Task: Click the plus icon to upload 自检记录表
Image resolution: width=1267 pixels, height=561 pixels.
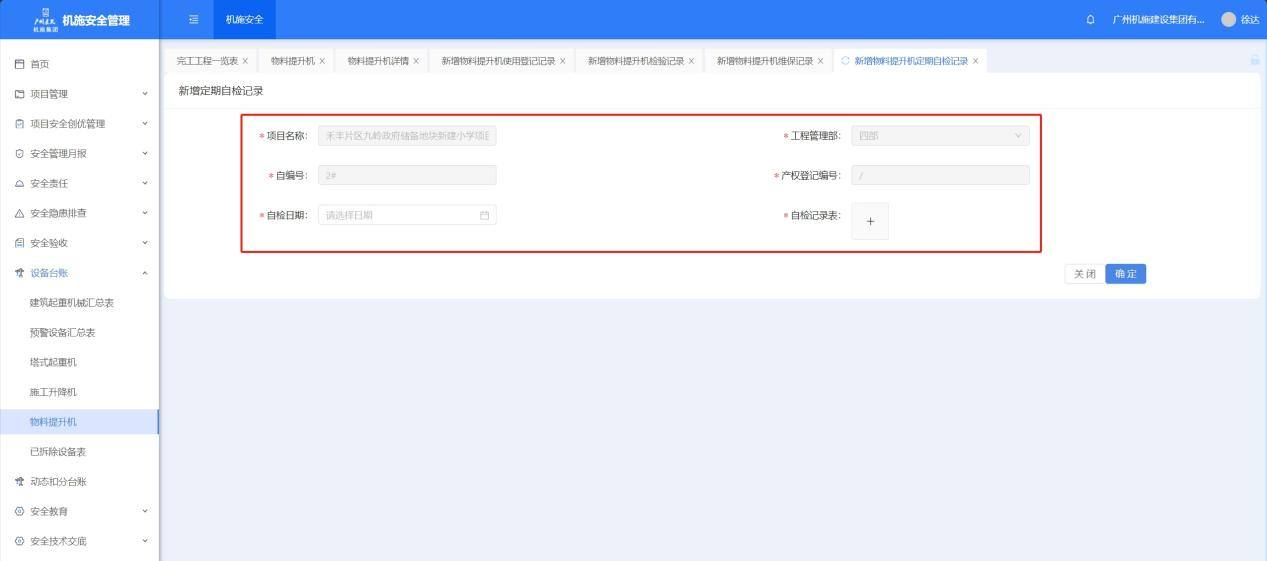Action: [870, 222]
